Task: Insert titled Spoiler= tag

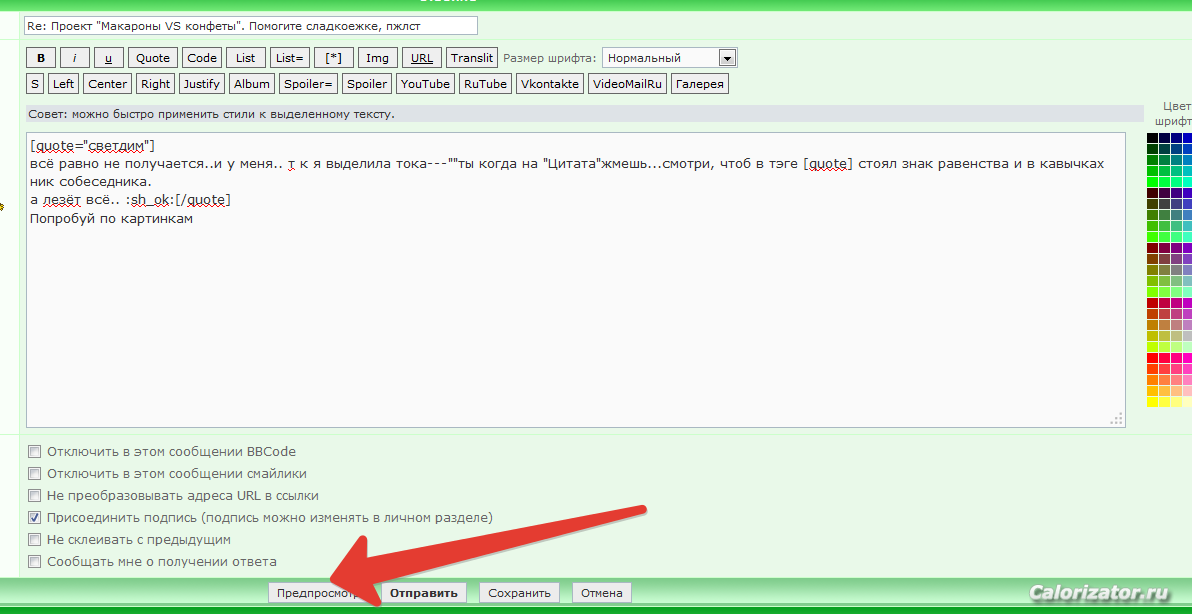Action: (x=309, y=84)
